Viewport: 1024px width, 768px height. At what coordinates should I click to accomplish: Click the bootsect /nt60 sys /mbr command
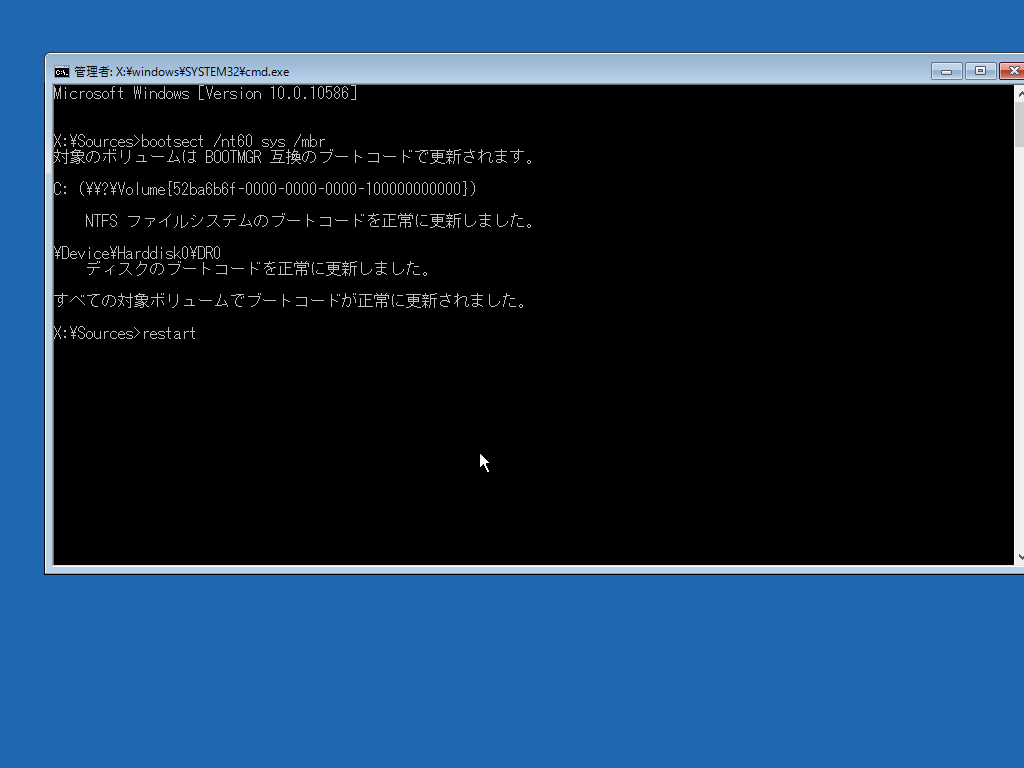(x=233, y=141)
